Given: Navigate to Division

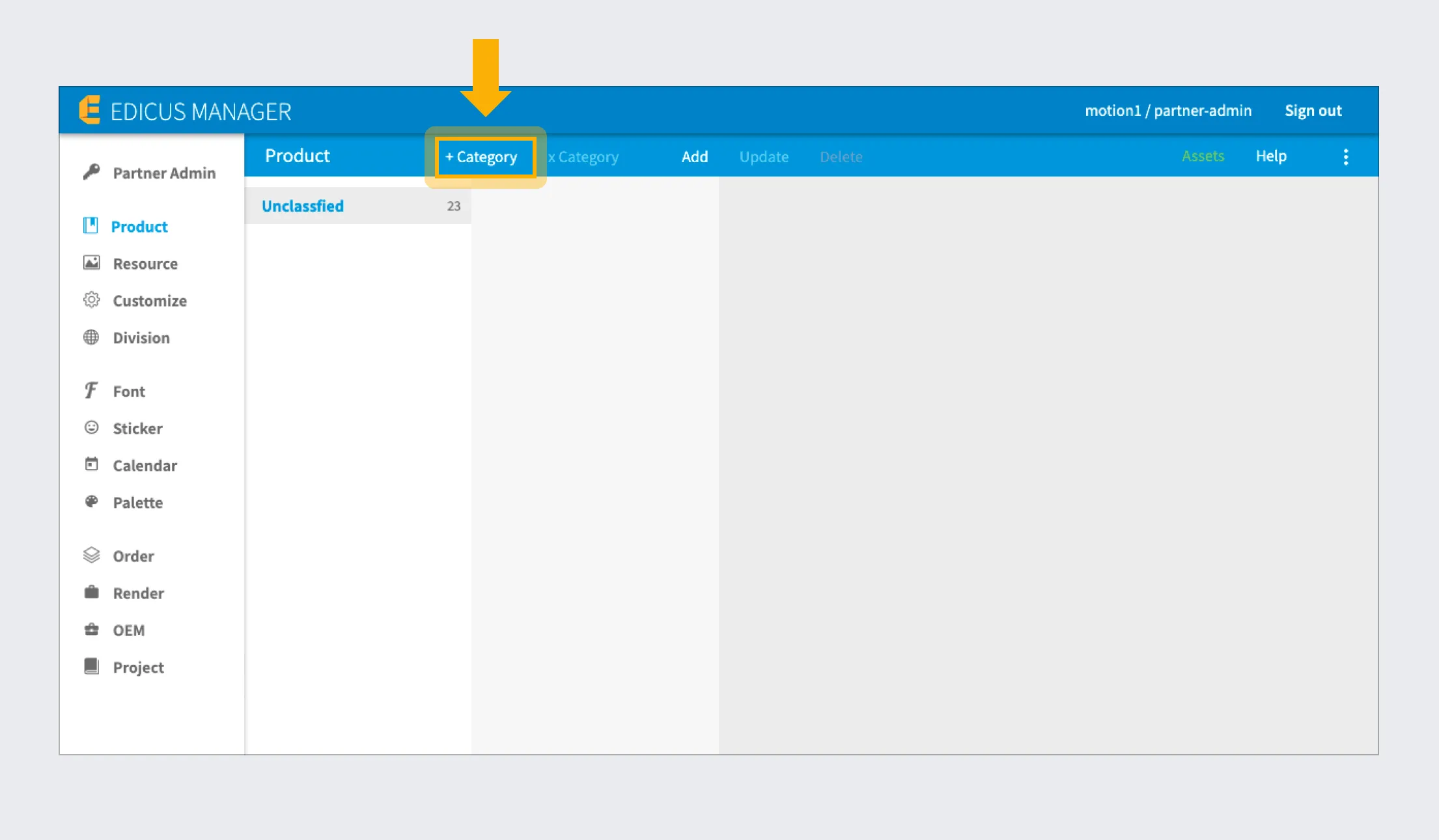Looking at the screenshot, I should click(x=141, y=338).
